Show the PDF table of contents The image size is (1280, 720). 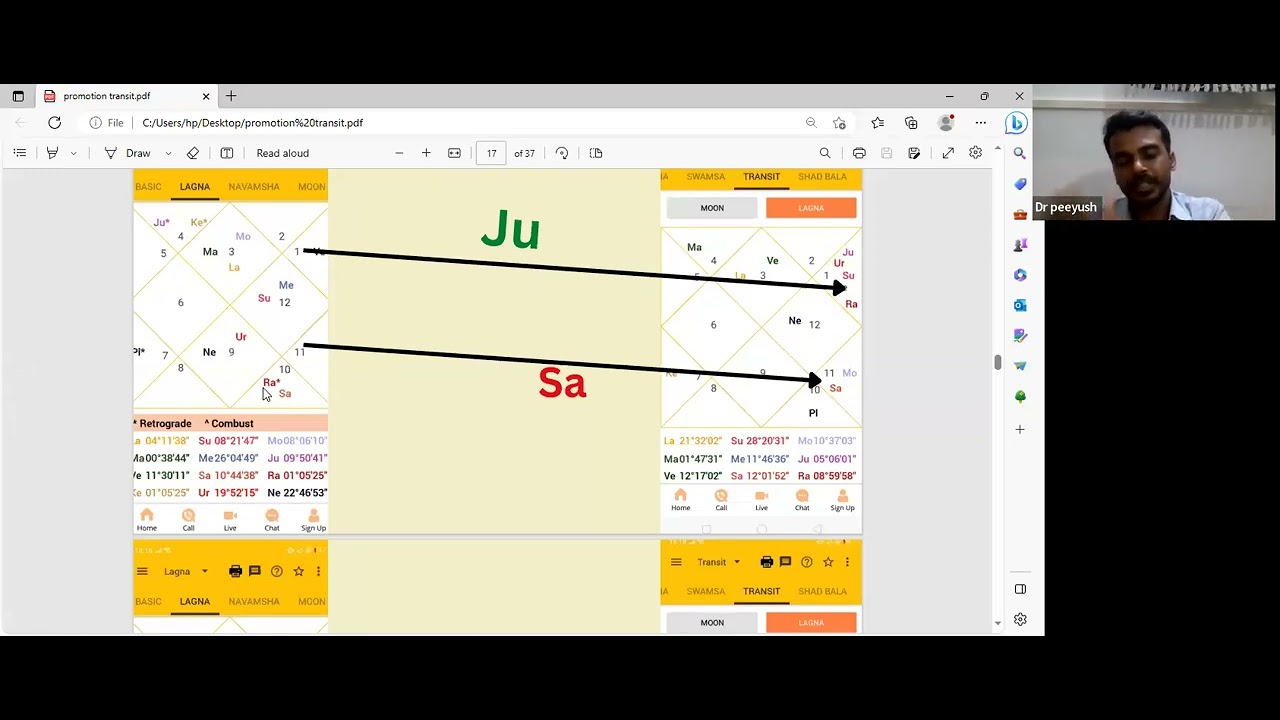[x=19, y=153]
